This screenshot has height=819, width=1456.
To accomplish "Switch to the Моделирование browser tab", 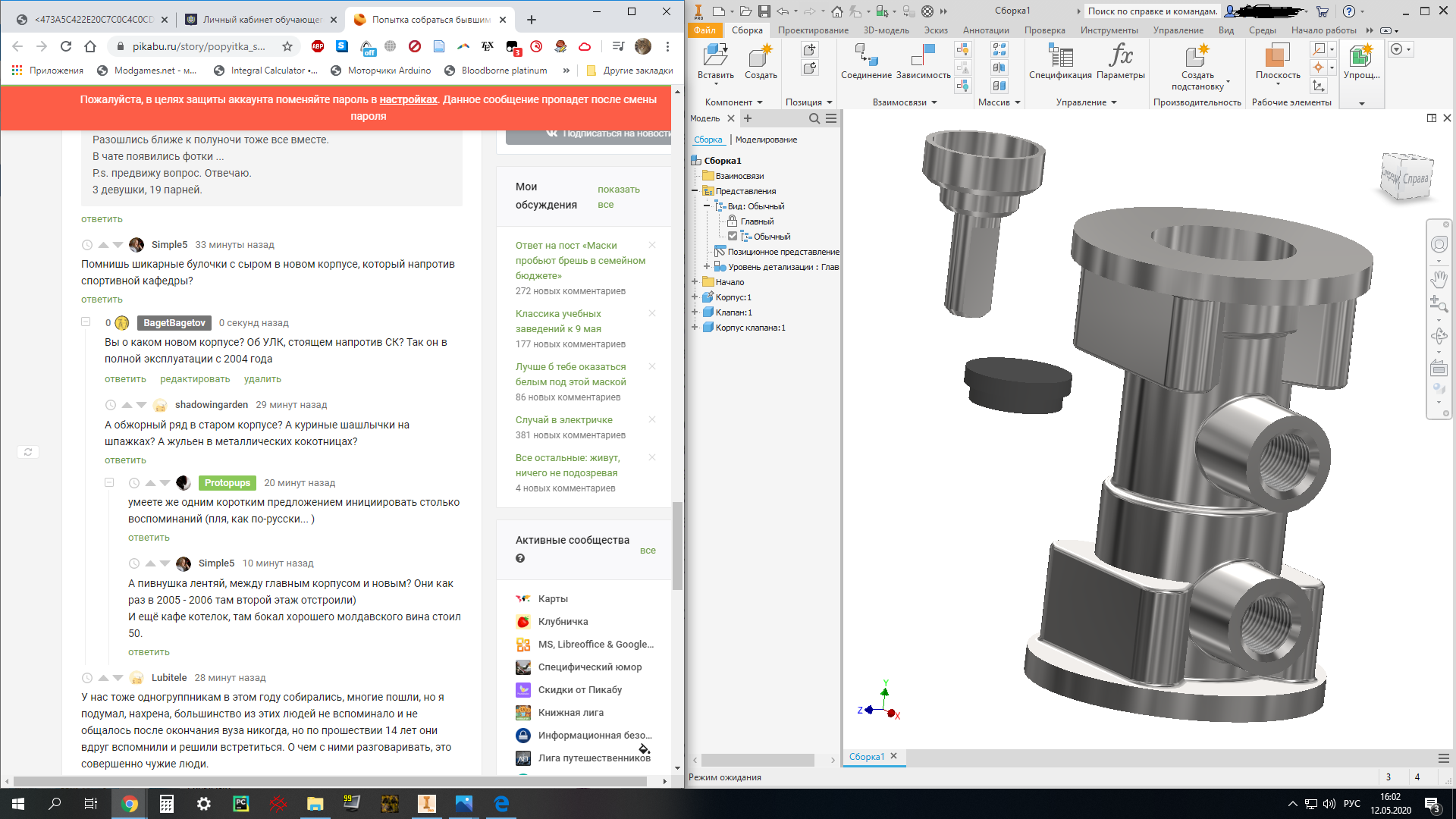I will click(x=766, y=140).
